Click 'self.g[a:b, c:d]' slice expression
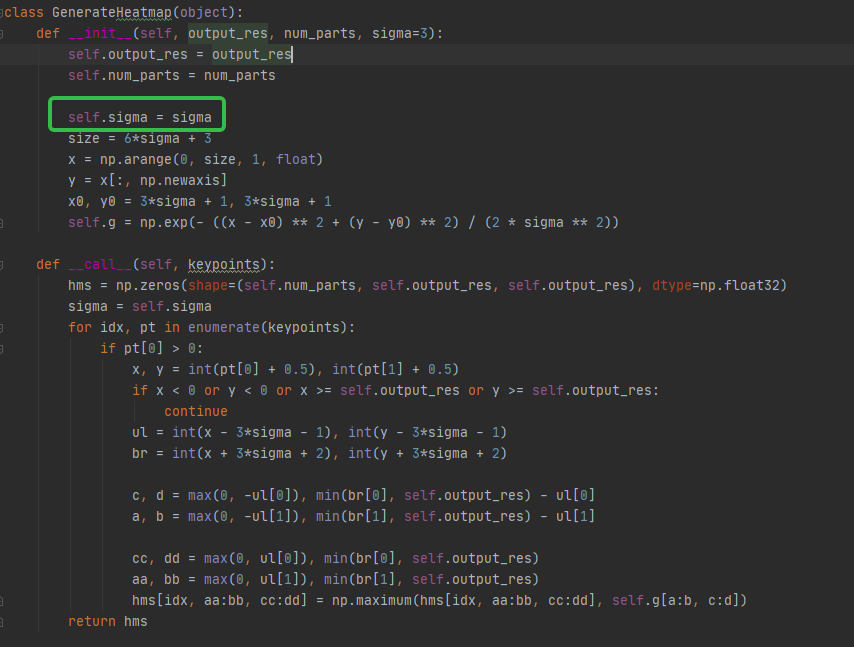 point(675,600)
